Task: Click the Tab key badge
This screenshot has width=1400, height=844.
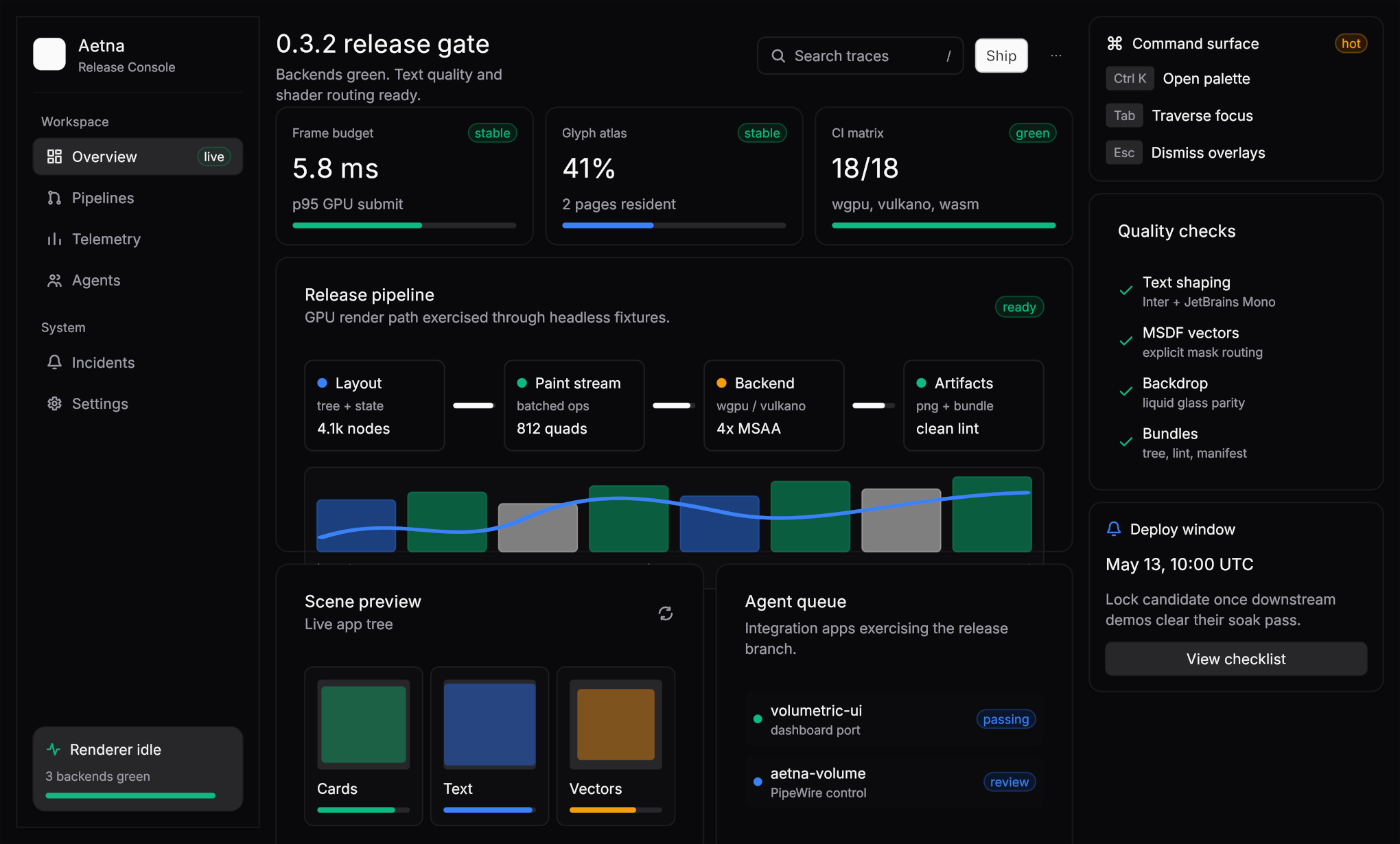Action: 1124,115
